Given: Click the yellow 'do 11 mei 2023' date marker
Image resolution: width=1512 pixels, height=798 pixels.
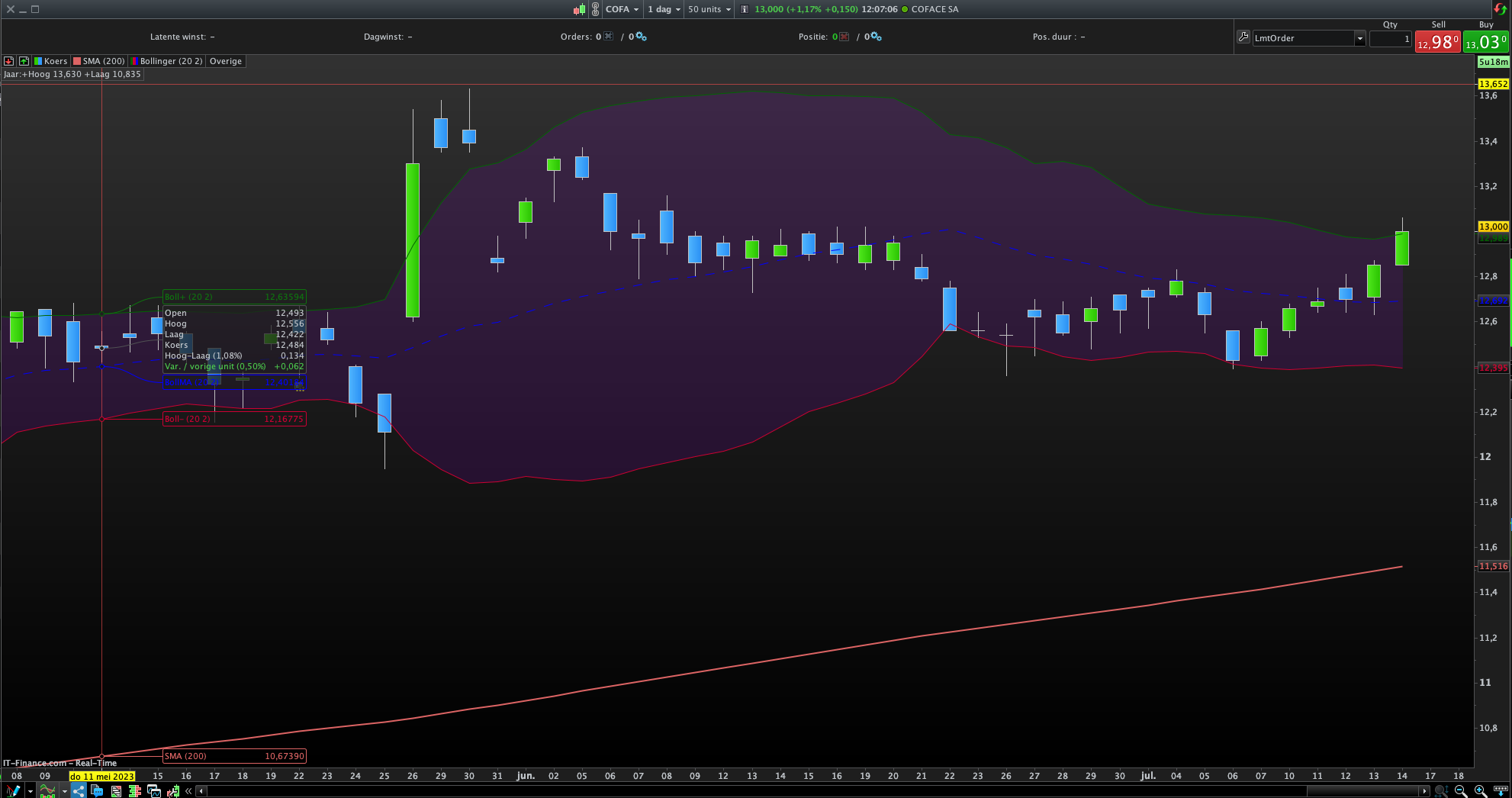Looking at the screenshot, I should (102, 776).
